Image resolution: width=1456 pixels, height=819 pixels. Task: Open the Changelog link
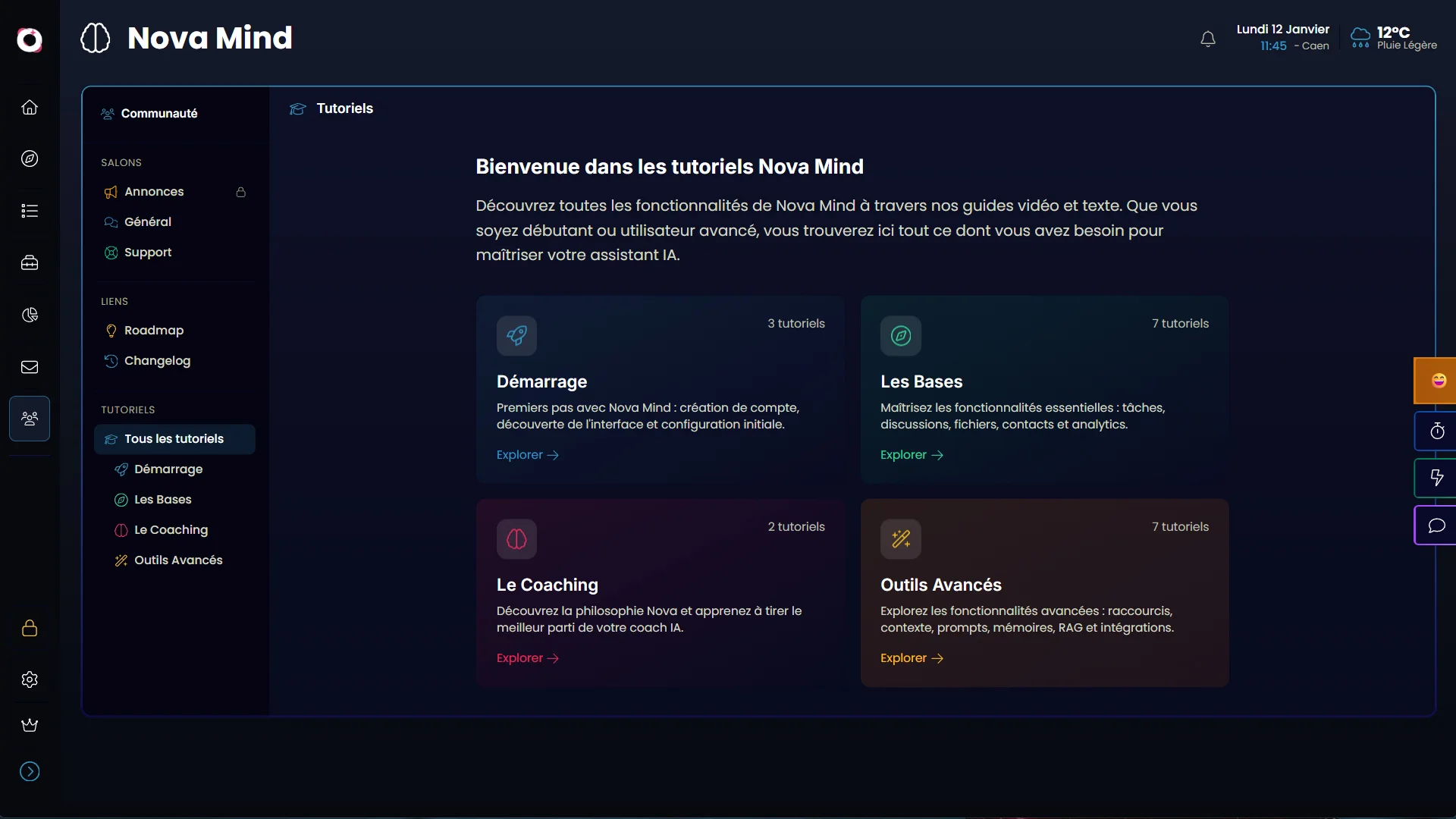(157, 361)
